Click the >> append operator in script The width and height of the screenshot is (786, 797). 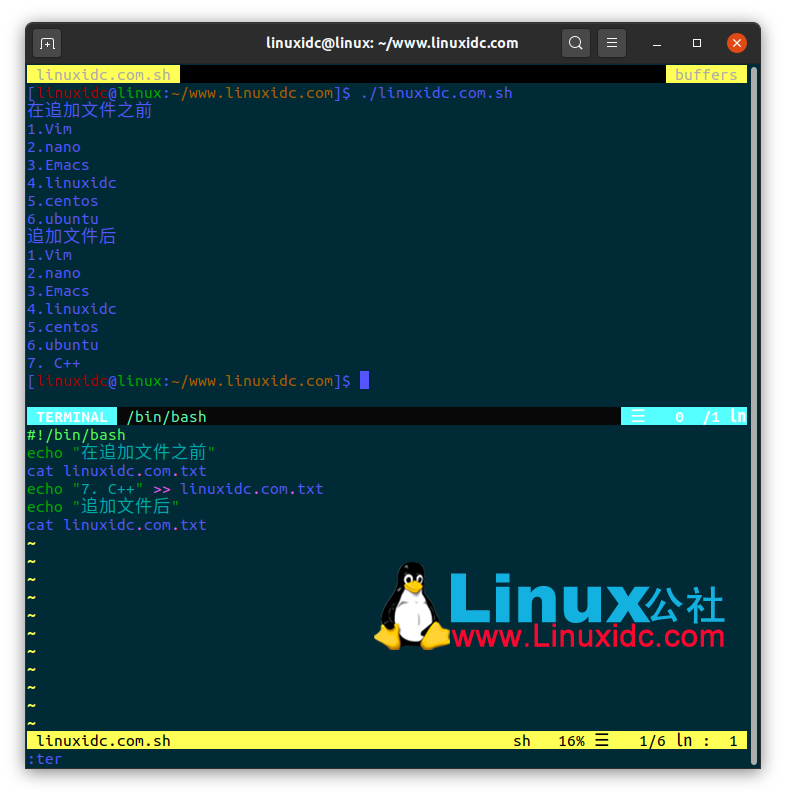click(162, 489)
